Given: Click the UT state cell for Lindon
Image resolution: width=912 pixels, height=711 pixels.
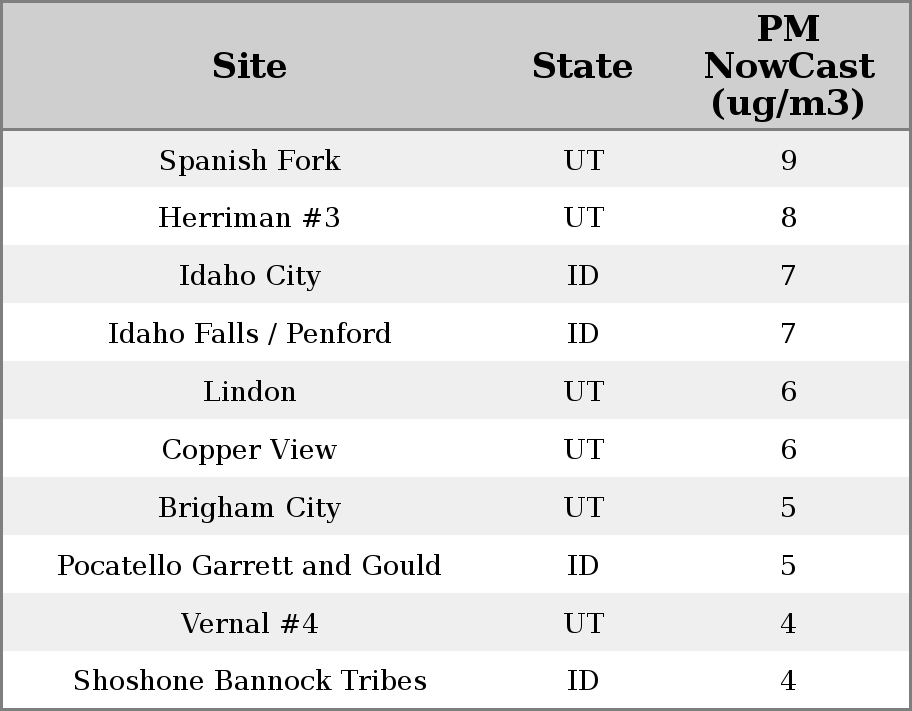Looking at the screenshot, I should click(x=582, y=392).
